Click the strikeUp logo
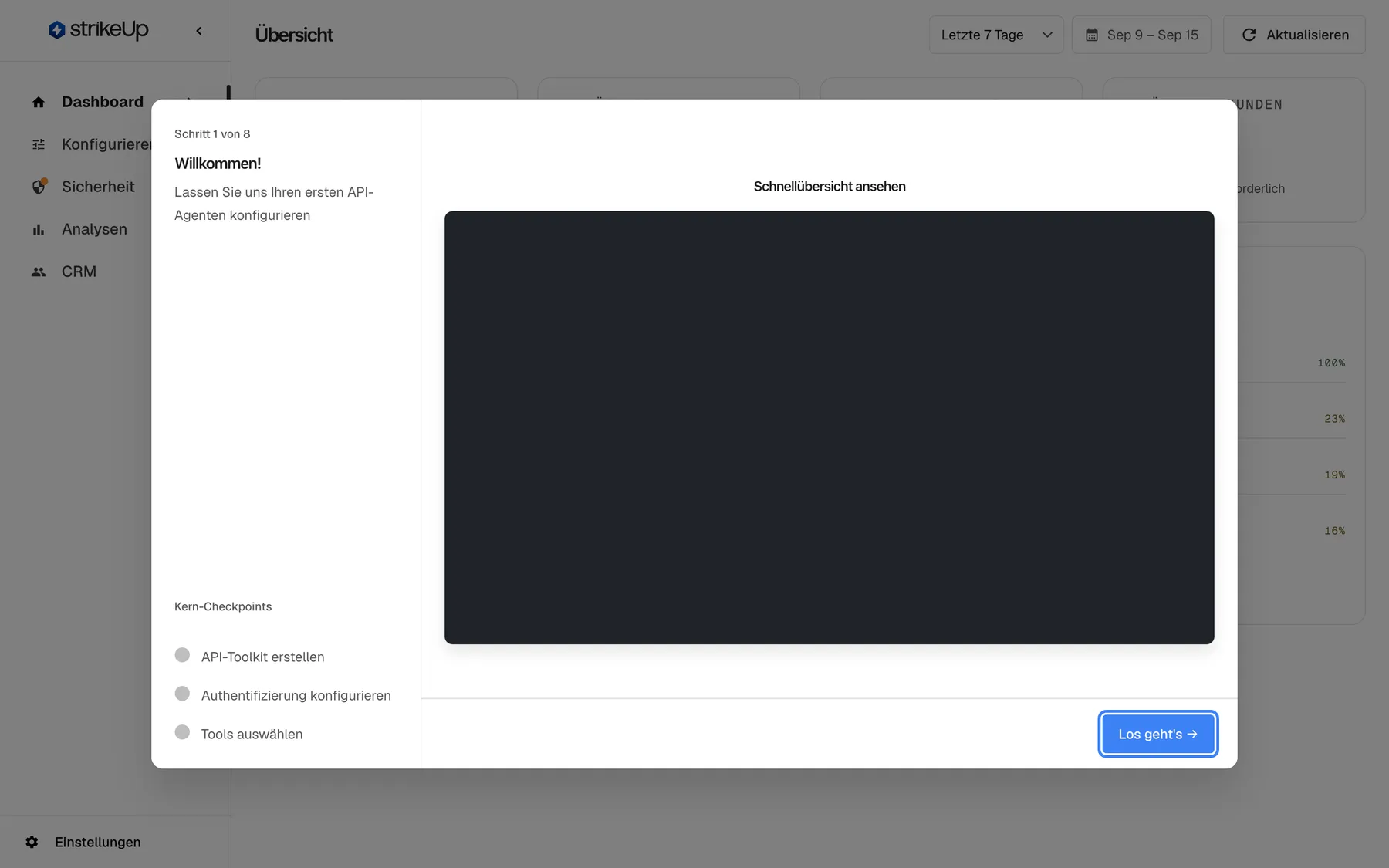Image resolution: width=1389 pixels, height=868 pixels. click(x=98, y=30)
